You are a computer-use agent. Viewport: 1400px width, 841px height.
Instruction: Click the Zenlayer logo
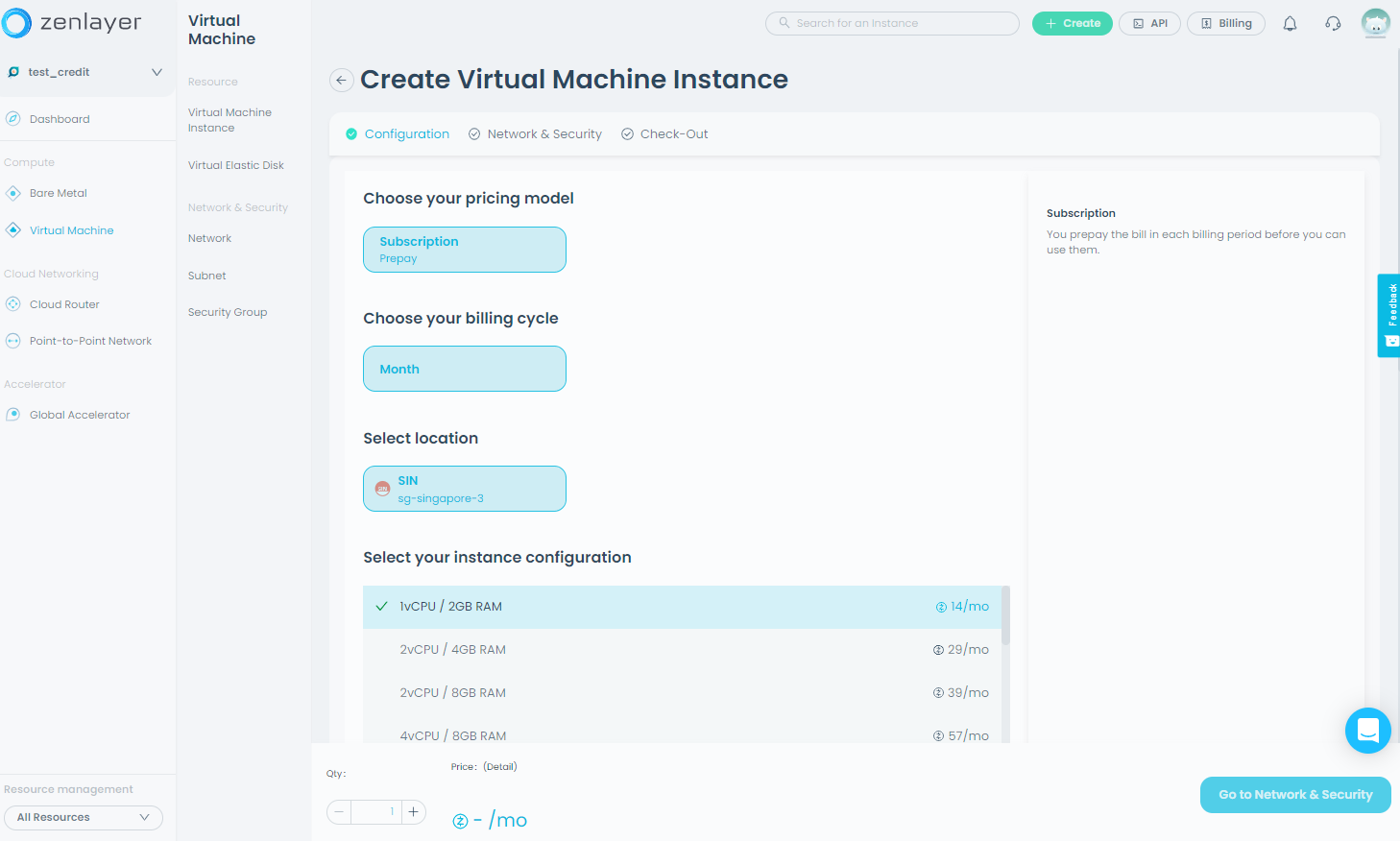pyautogui.click(x=72, y=22)
